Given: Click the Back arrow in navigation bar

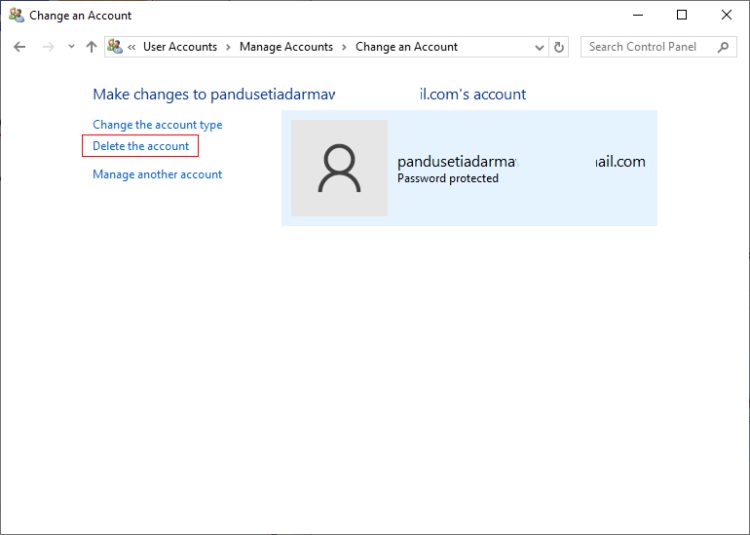Looking at the screenshot, I should click(x=20, y=47).
